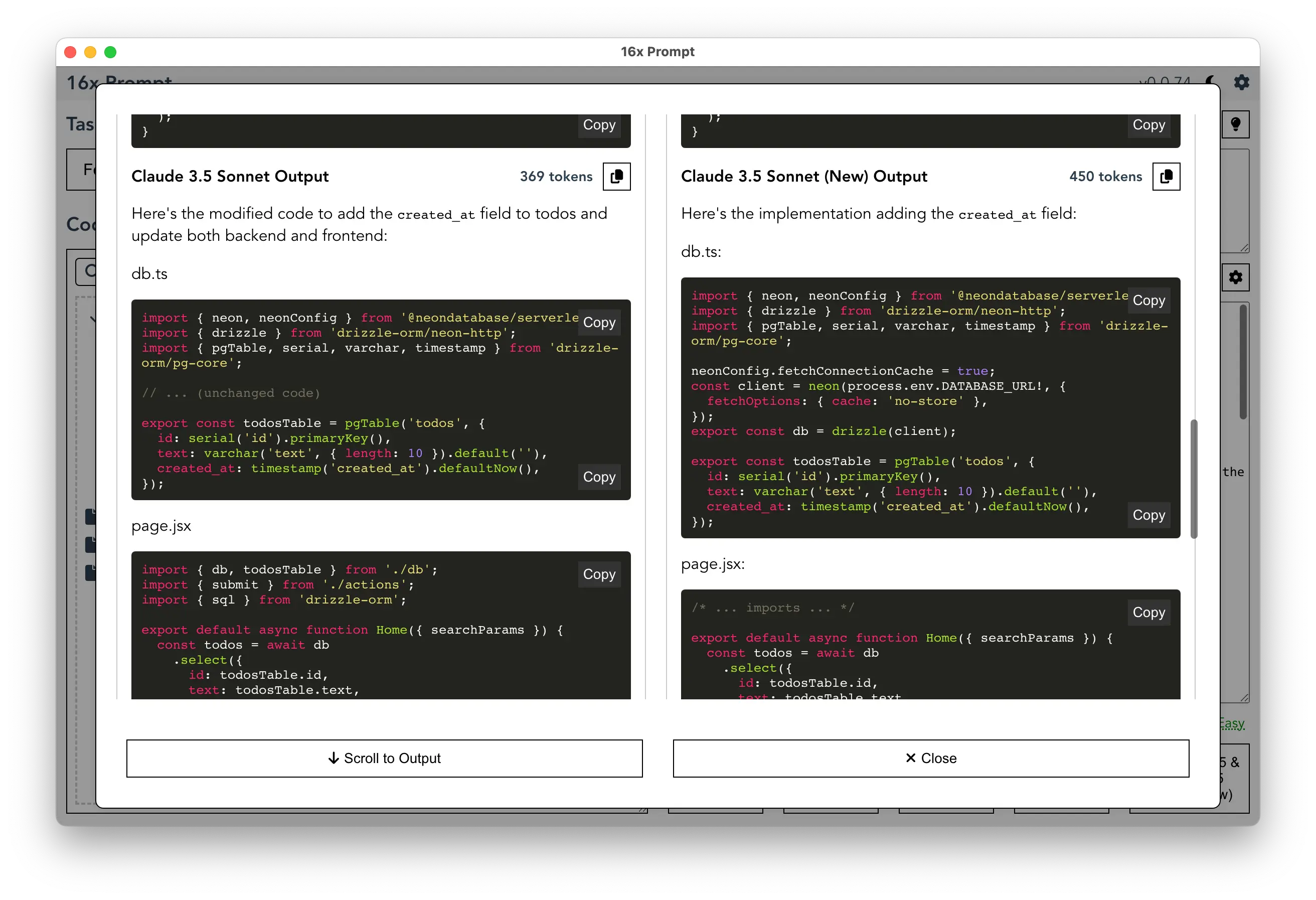Click "import { db, todosTable } from './db';" line

click(289, 569)
